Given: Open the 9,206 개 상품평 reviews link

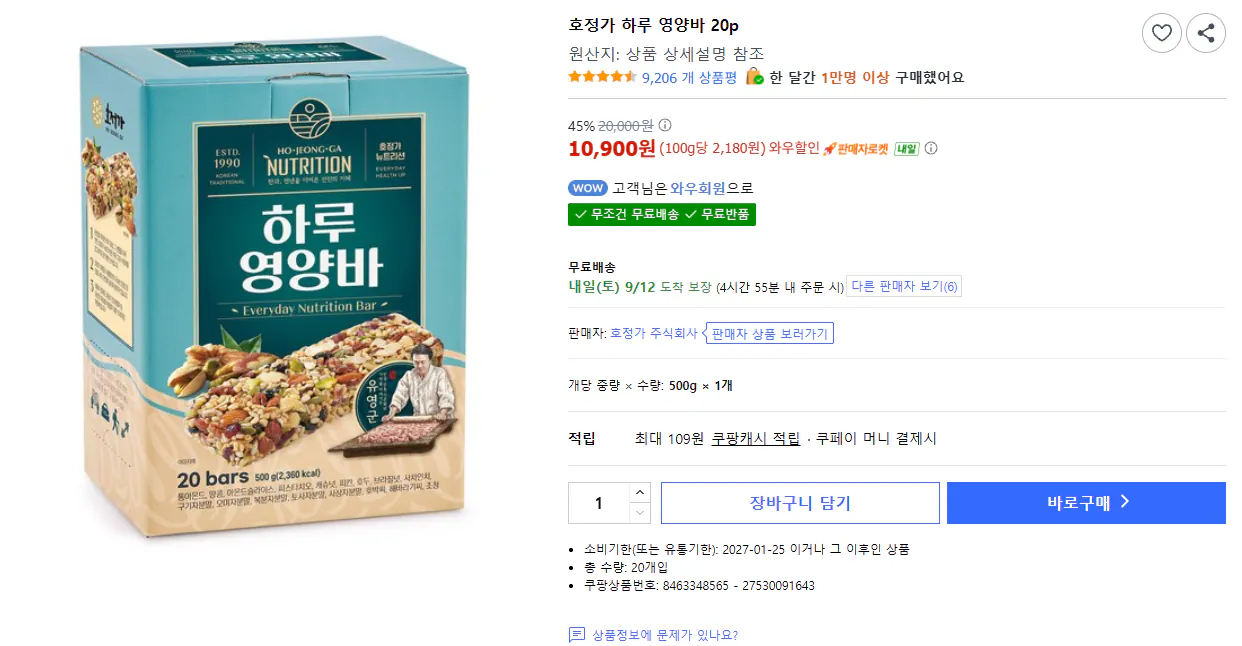Looking at the screenshot, I should coord(689,77).
